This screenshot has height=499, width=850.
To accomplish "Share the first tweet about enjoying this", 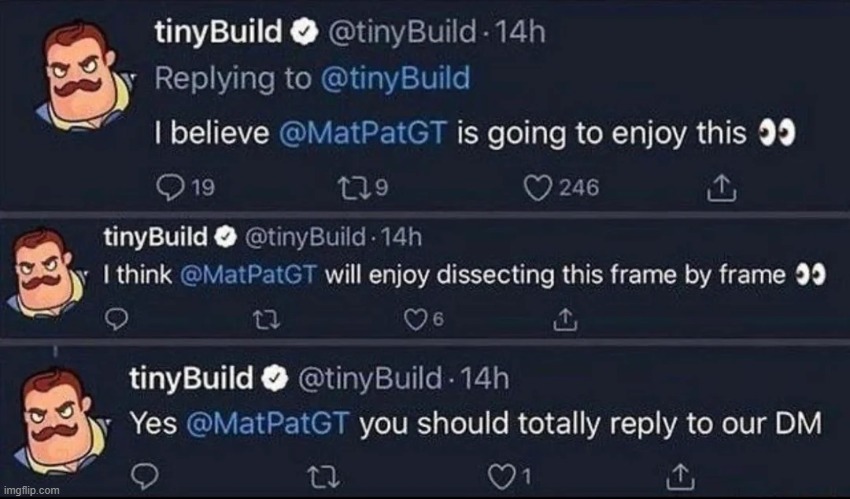I will [x=722, y=187].
